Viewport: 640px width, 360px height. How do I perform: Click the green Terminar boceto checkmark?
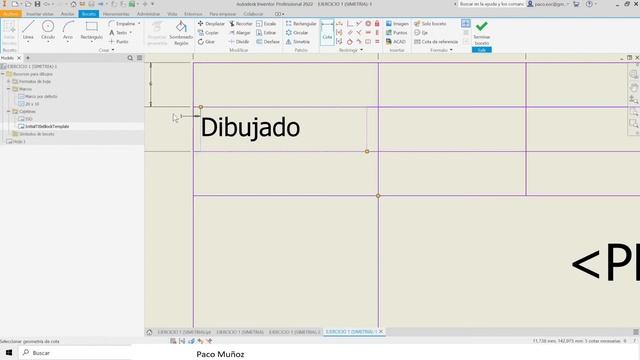[482, 26]
